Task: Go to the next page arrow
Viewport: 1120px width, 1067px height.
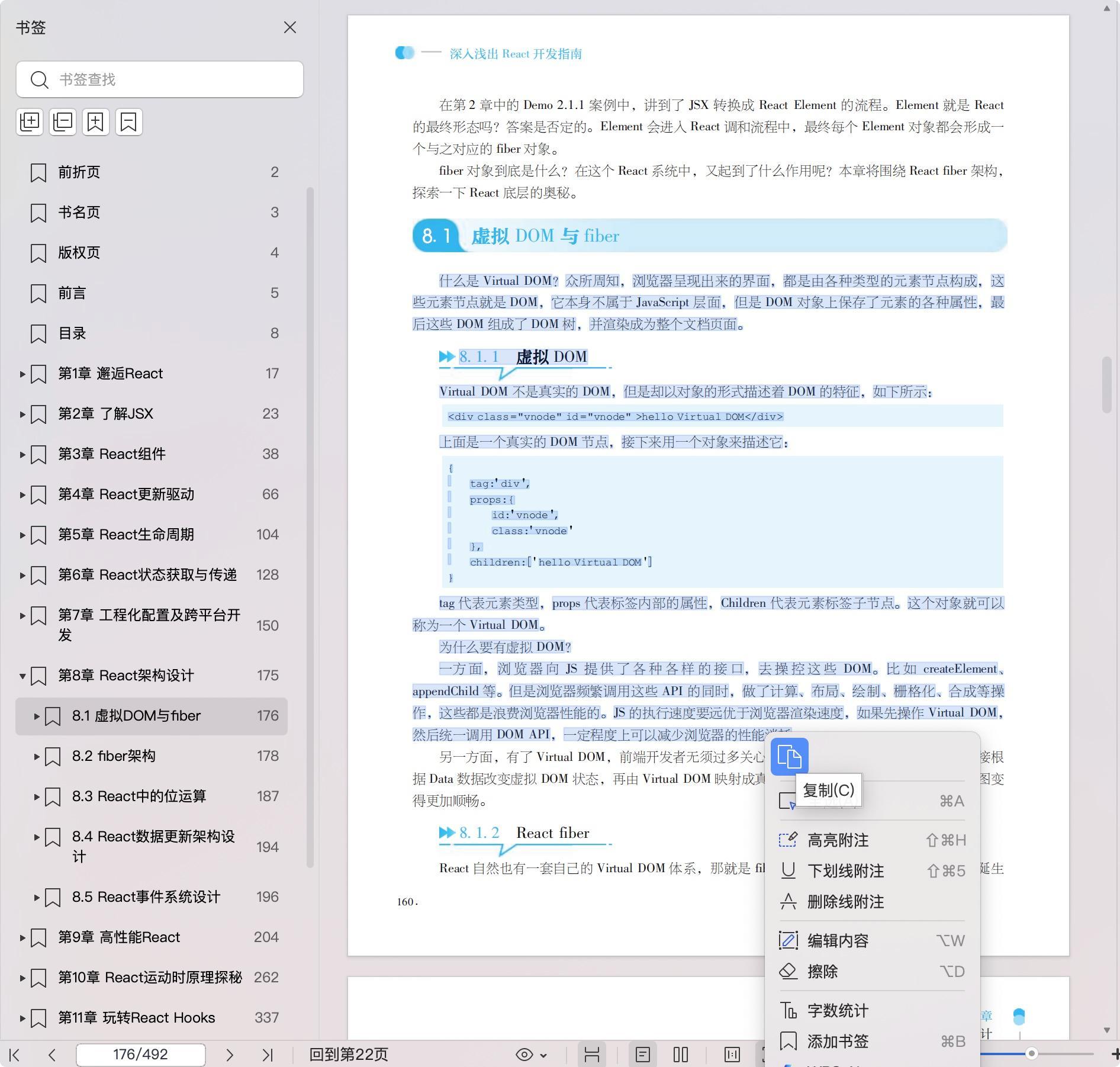Action: point(230,1055)
